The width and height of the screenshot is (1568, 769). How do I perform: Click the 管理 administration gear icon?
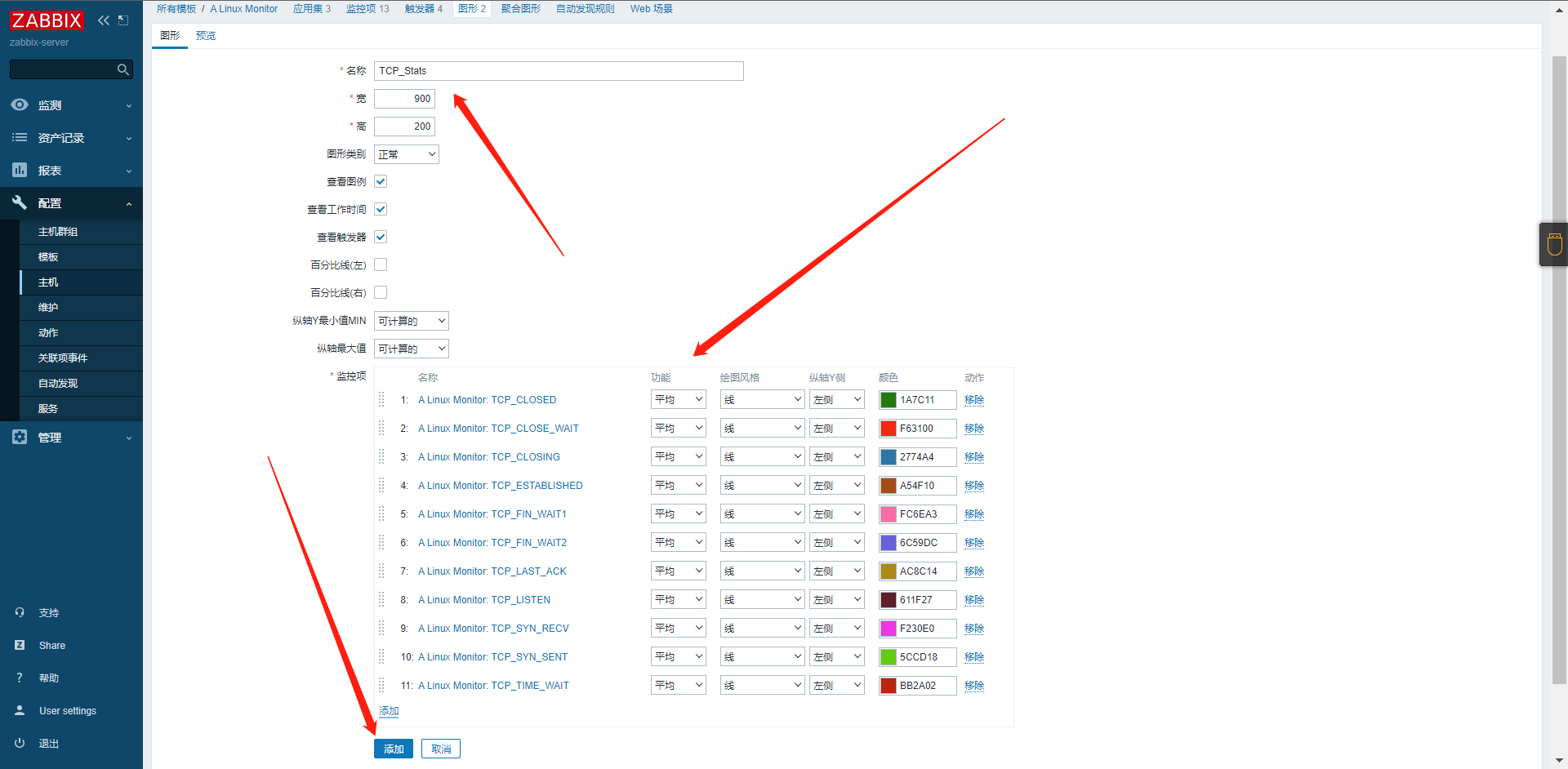pos(20,437)
